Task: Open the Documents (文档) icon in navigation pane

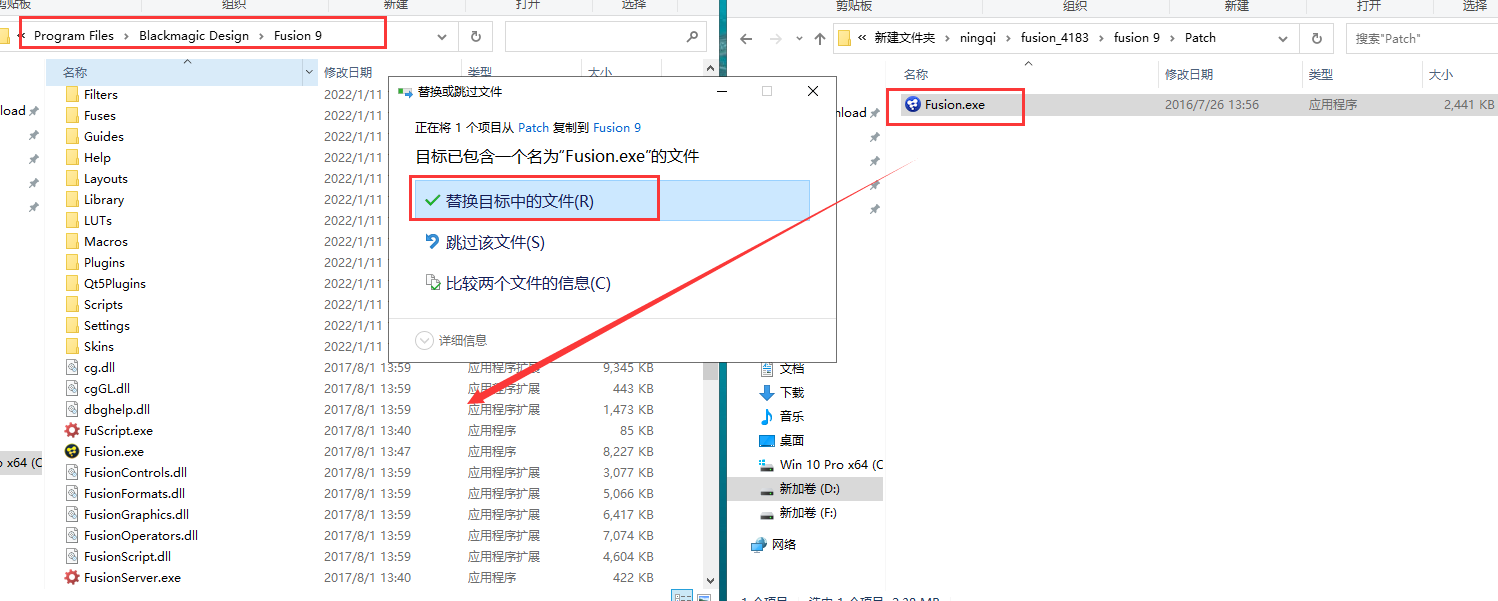Action: pyautogui.click(x=767, y=368)
